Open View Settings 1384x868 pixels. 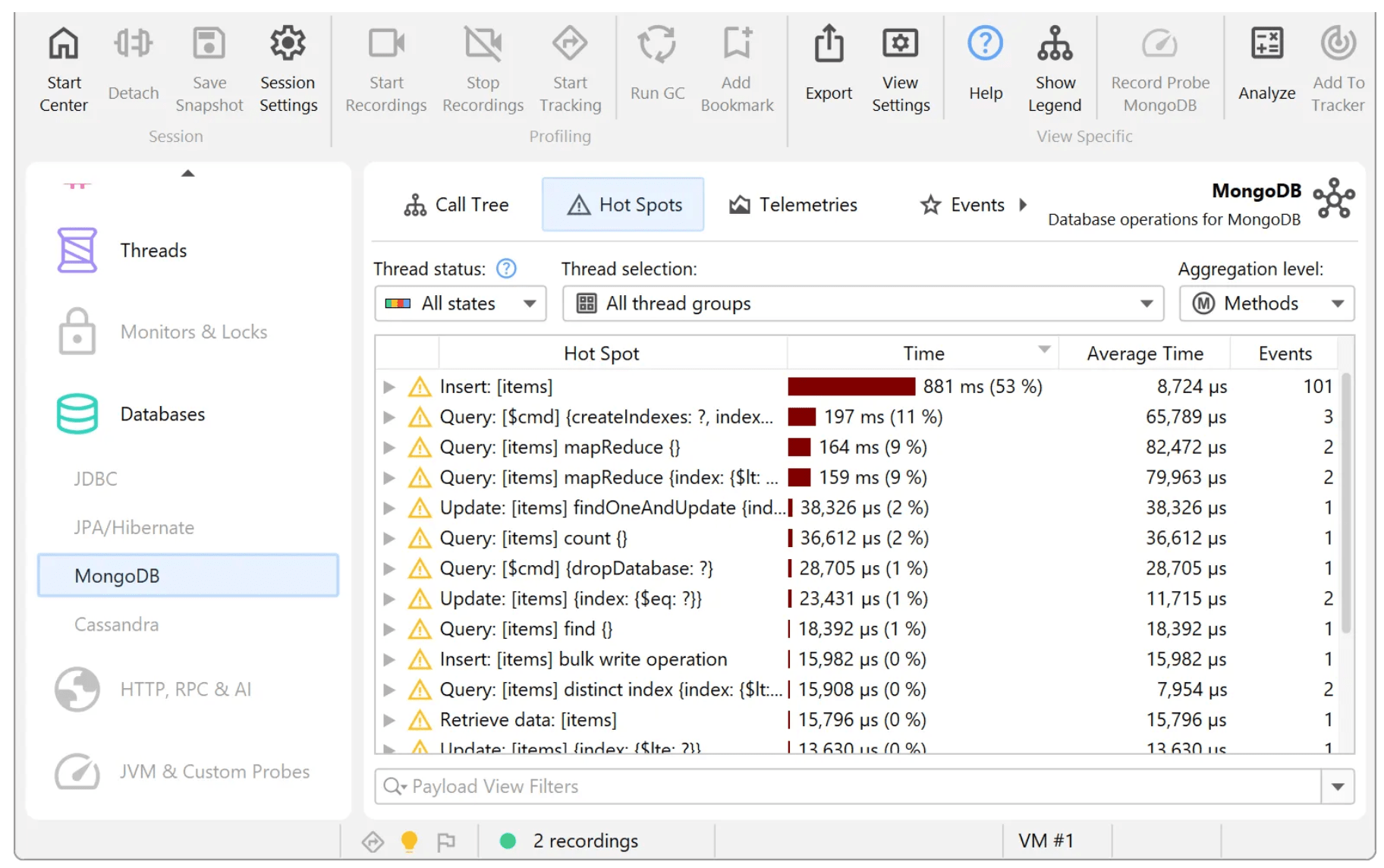[x=901, y=69]
